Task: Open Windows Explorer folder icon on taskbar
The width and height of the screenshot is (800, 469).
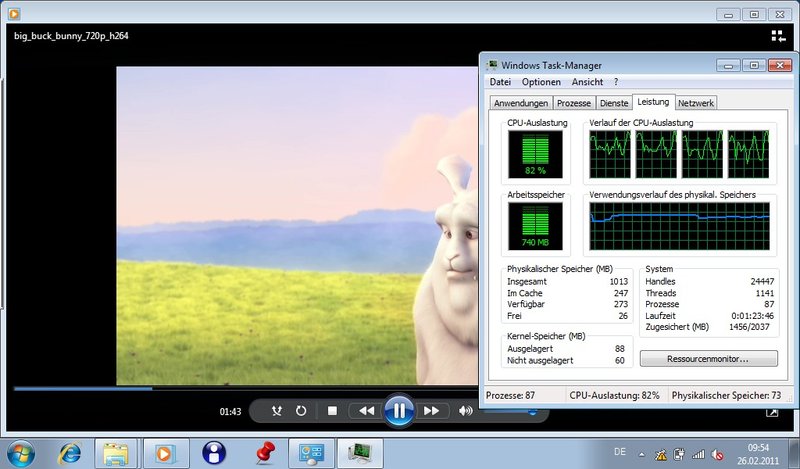Action: pyautogui.click(x=116, y=453)
